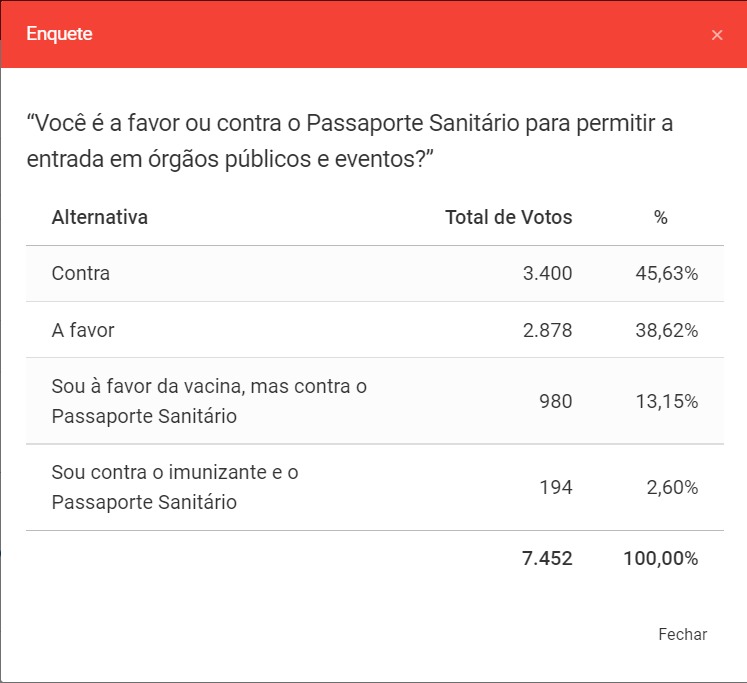Click the 13,15% percentage cell

pyautogui.click(x=665, y=401)
